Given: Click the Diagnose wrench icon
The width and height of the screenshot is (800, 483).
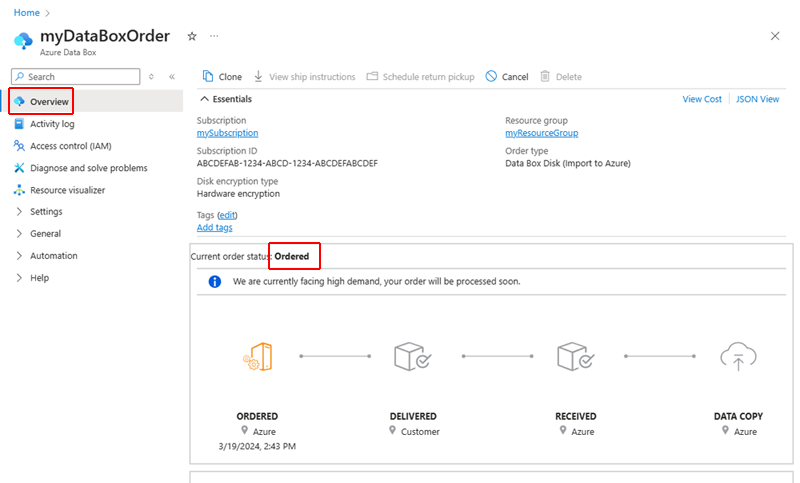Looking at the screenshot, I should point(19,168).
